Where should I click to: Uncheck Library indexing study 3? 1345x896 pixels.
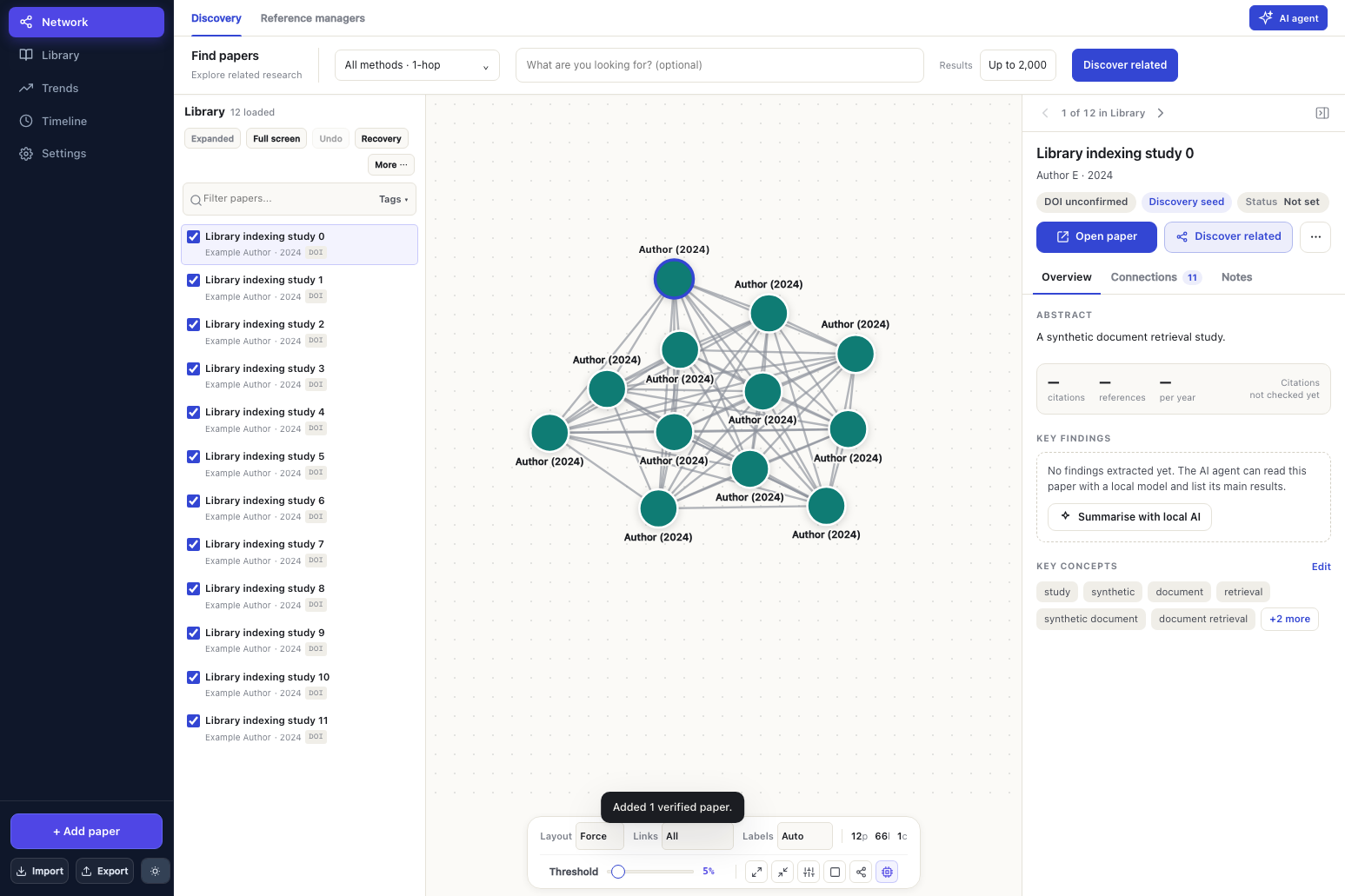(x=194, y=368)
